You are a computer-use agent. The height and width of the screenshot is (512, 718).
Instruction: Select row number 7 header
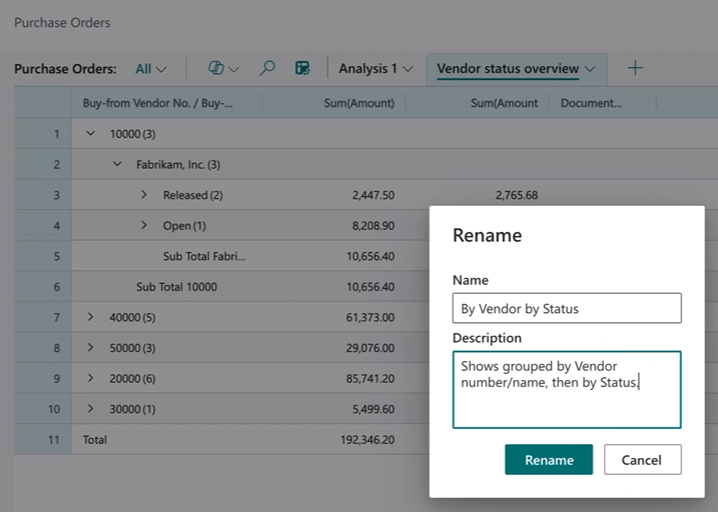click(x=43, y=317)
